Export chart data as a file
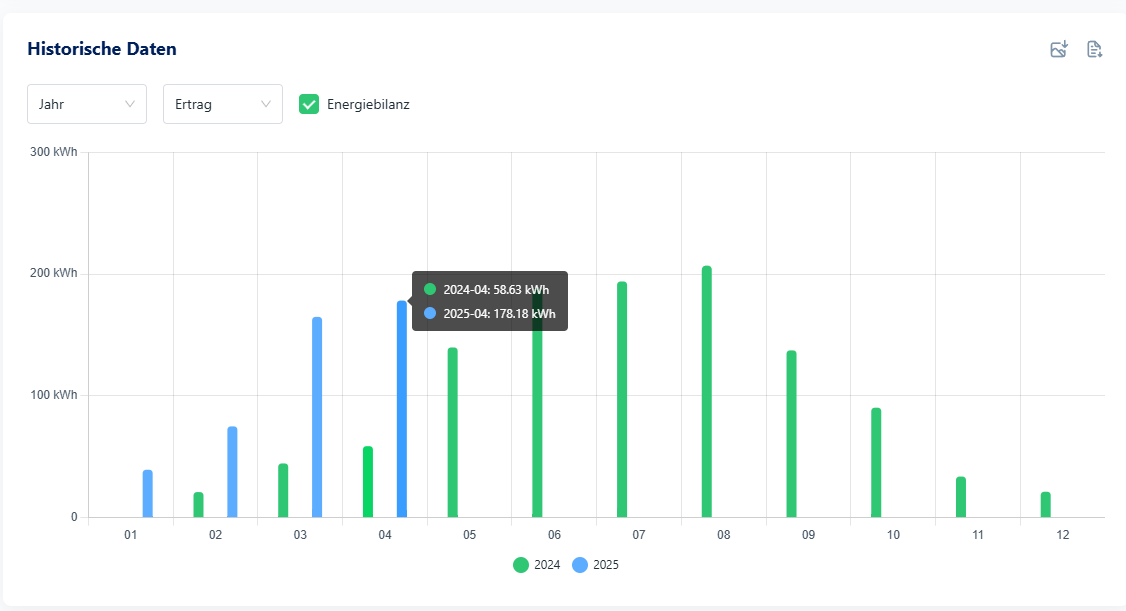1126x611 pixels. (1094, 49)
